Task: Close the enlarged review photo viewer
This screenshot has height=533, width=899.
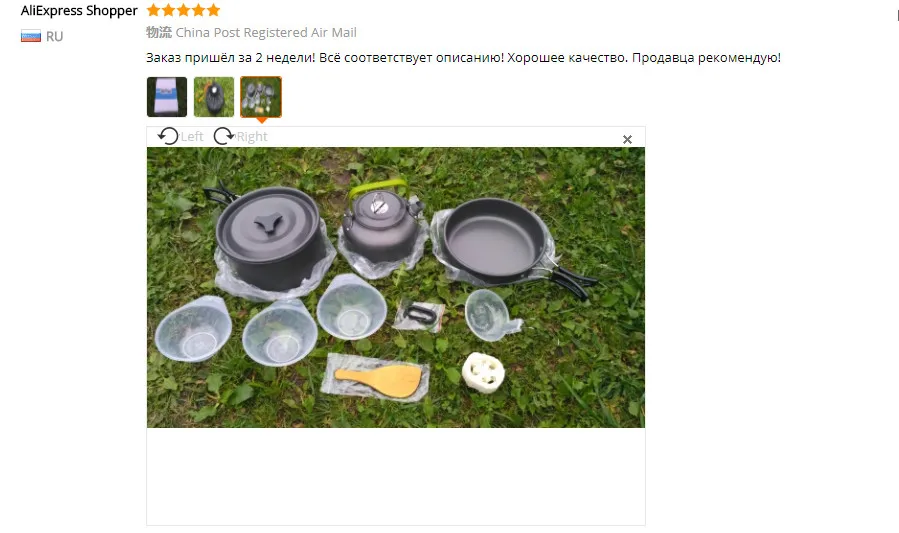Action: 627,139
